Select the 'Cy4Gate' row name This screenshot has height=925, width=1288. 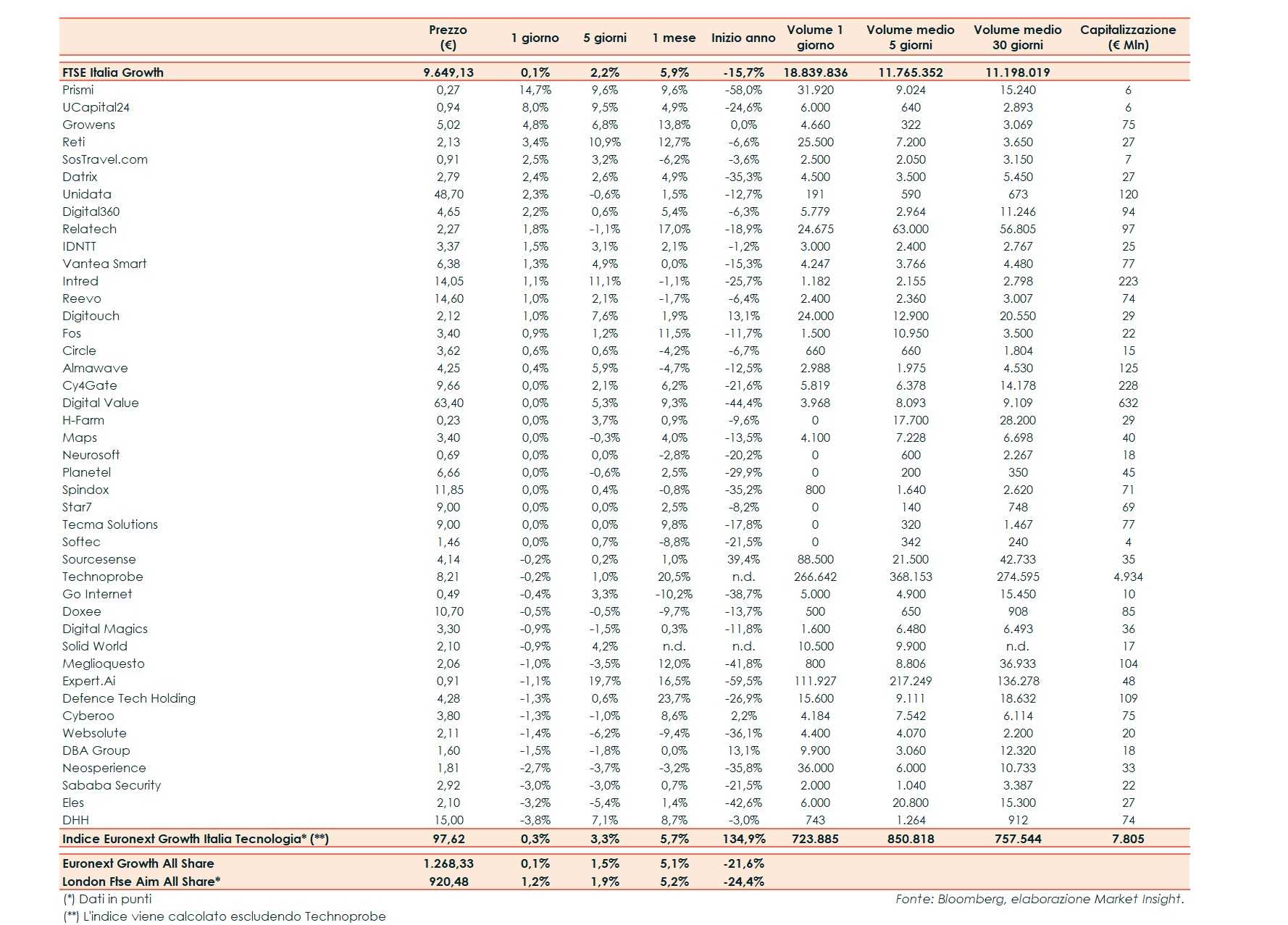[90, 385]
